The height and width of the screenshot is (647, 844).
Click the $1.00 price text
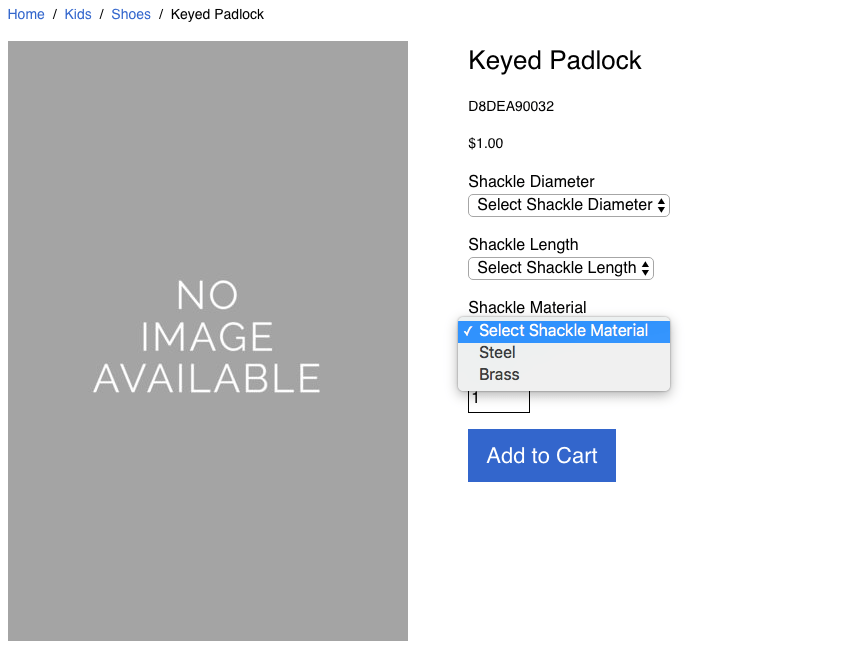[x=486, y=144]
